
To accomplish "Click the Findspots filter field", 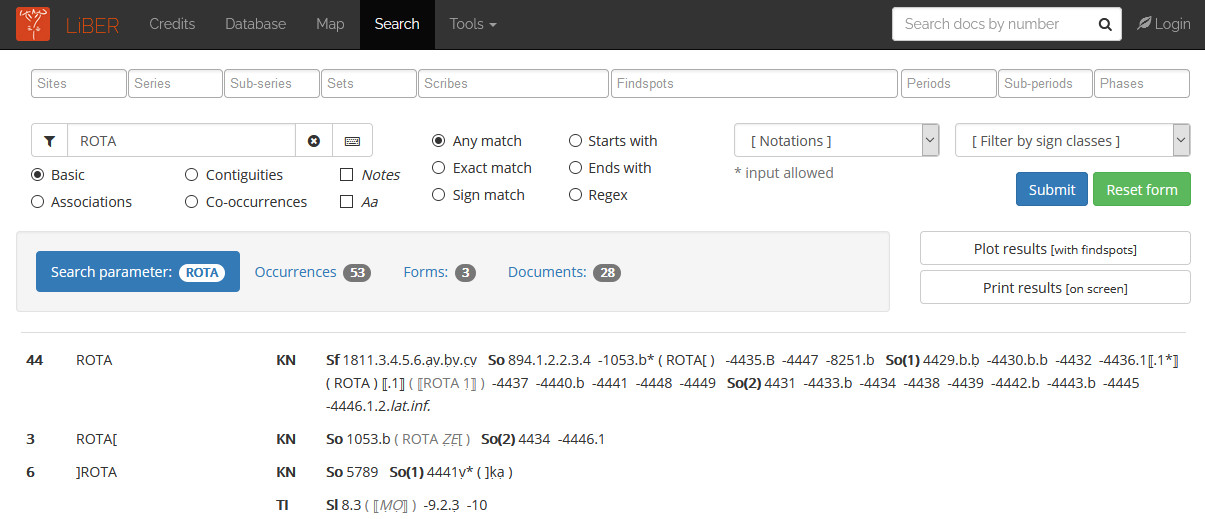I will tap(754, 83).
